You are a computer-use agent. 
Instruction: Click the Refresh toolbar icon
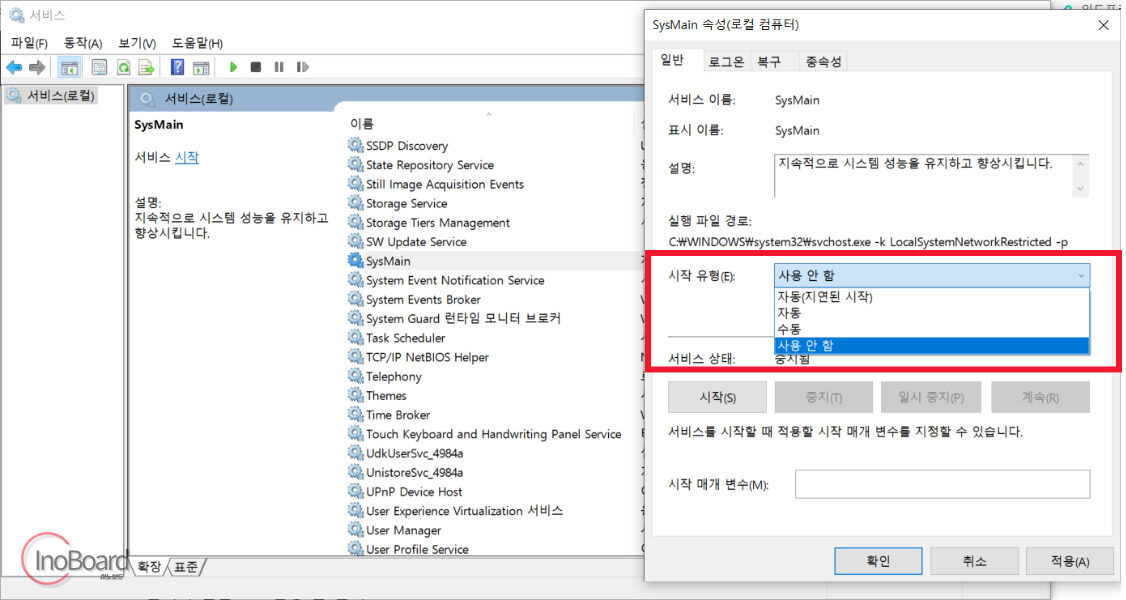point(124,67)
